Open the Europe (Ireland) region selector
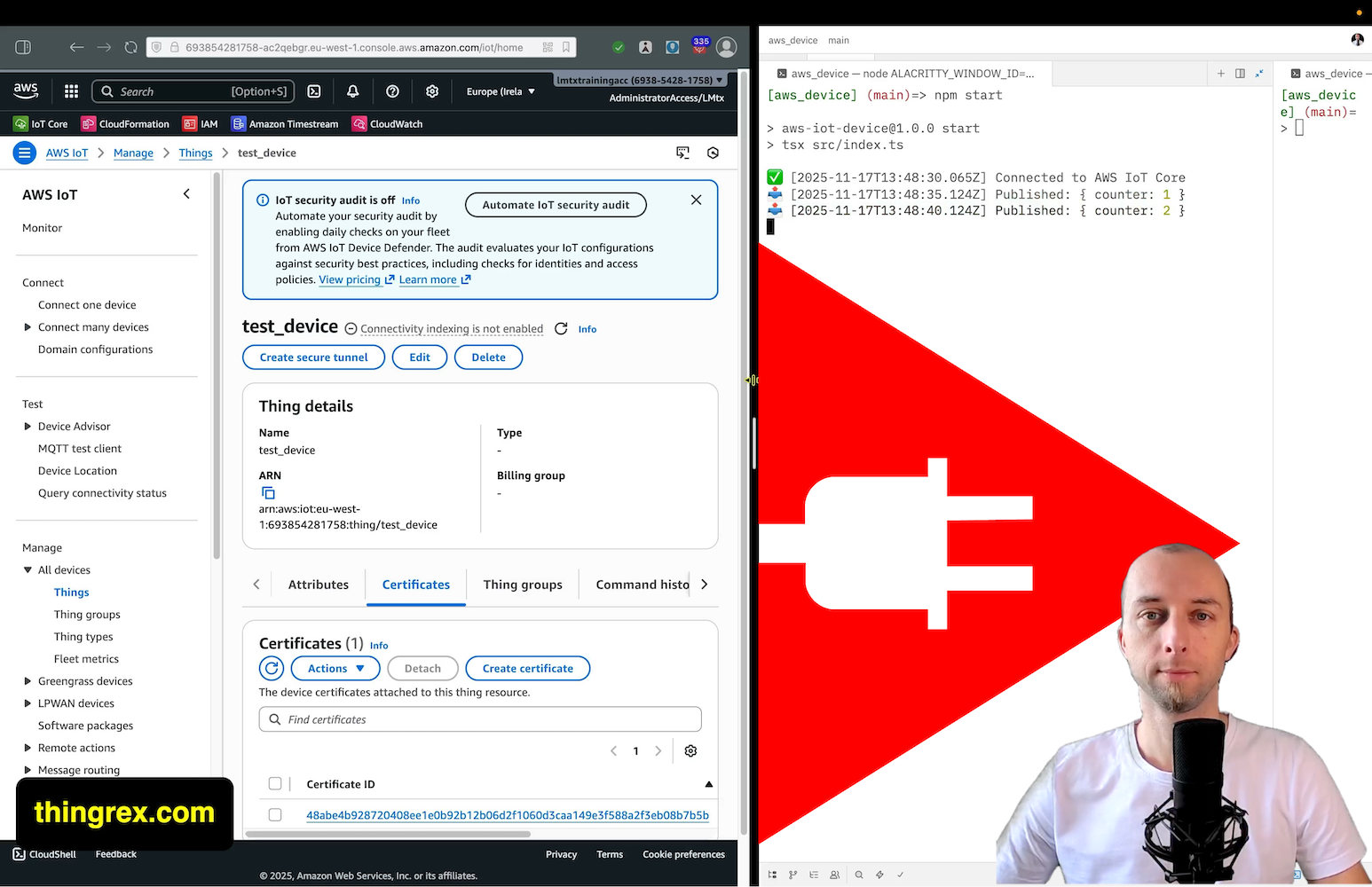The width and height of the screenshot is (1372, 887). point(500,90)
